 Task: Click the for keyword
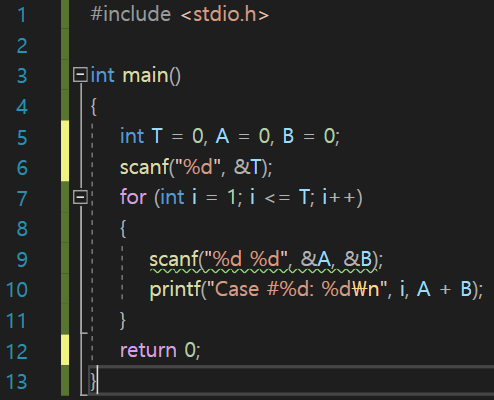133,197
